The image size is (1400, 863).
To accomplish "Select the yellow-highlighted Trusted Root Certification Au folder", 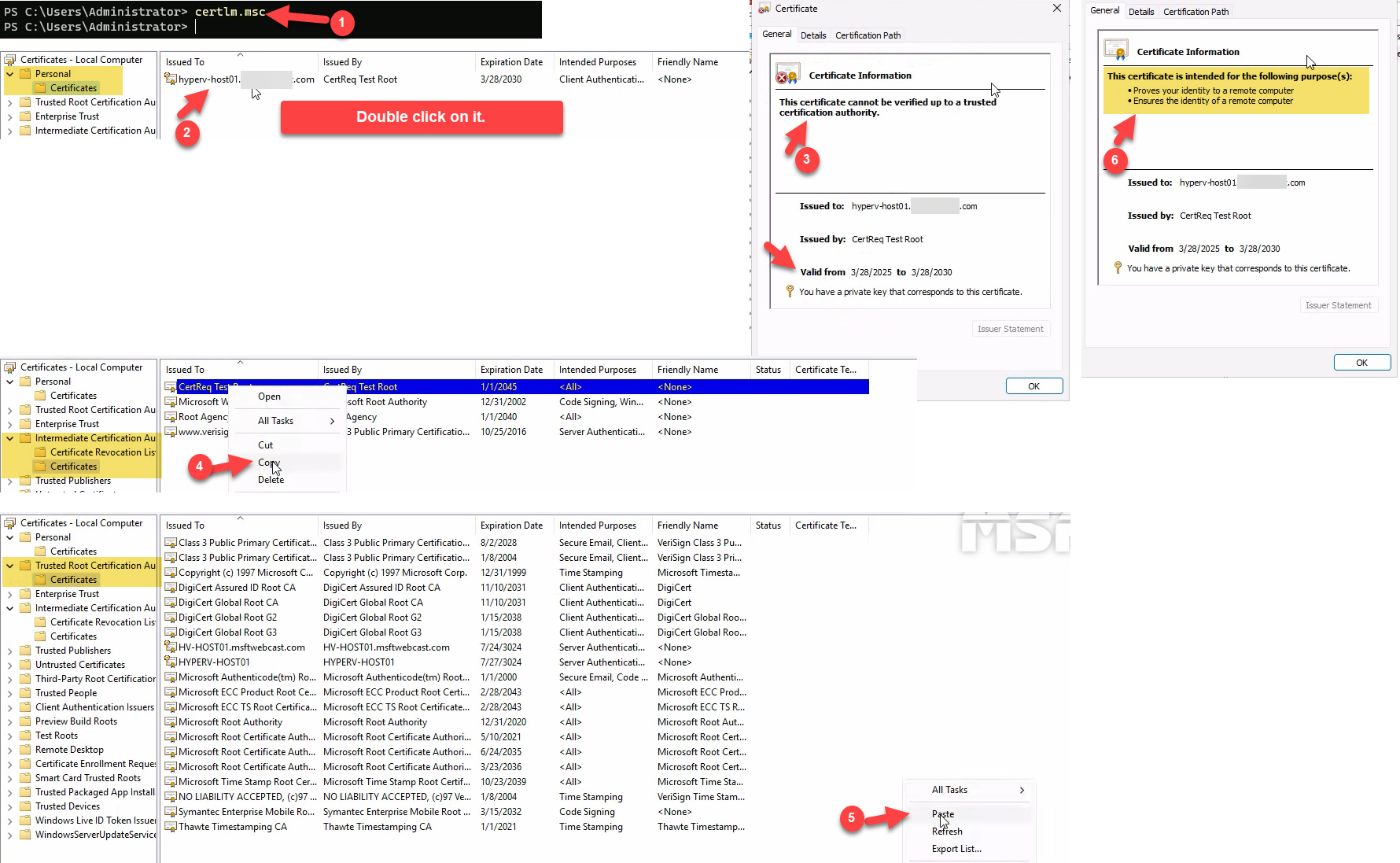I will (x=95, y=566).
